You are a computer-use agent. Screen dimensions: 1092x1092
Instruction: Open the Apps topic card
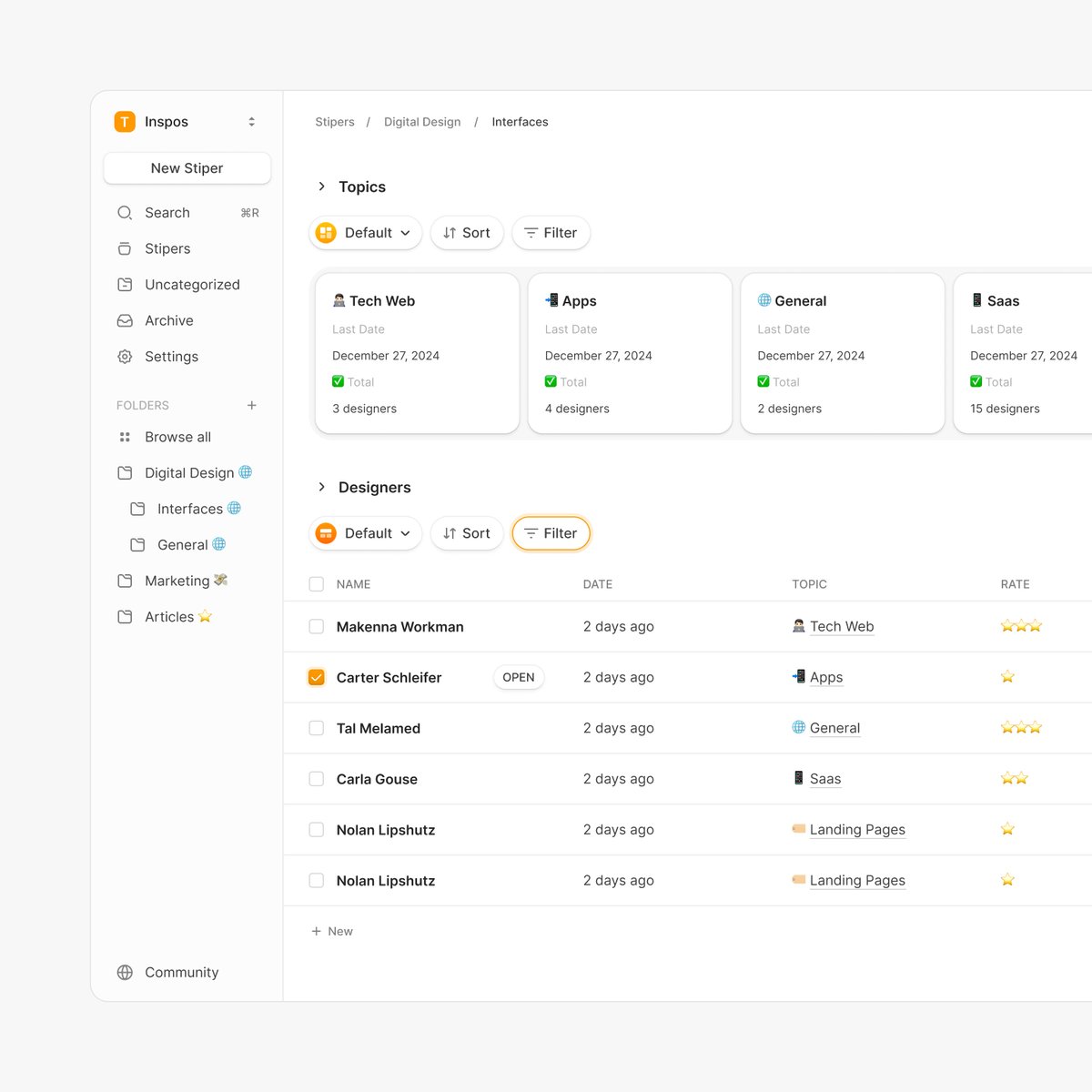coord(630,354)
